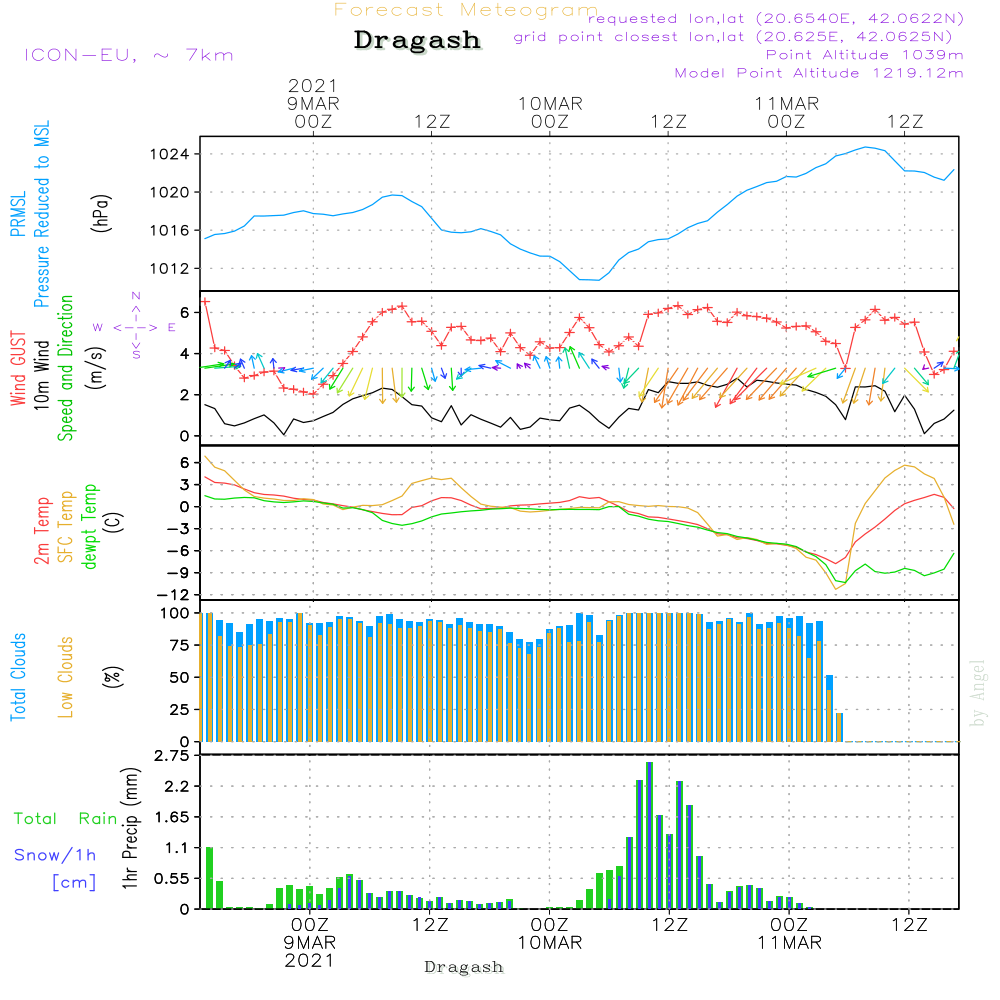Viewport: 1000px width, 1000px height.
Task: Click the top-axis '2021 9MAR 00Z' date label
Action: tap(312, 103)
